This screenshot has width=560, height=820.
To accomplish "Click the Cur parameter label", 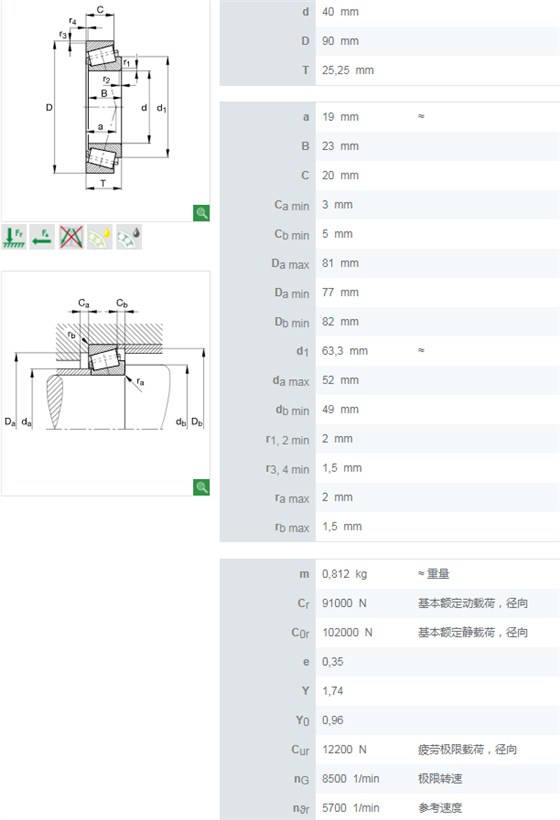I will [x=300, y=750].
